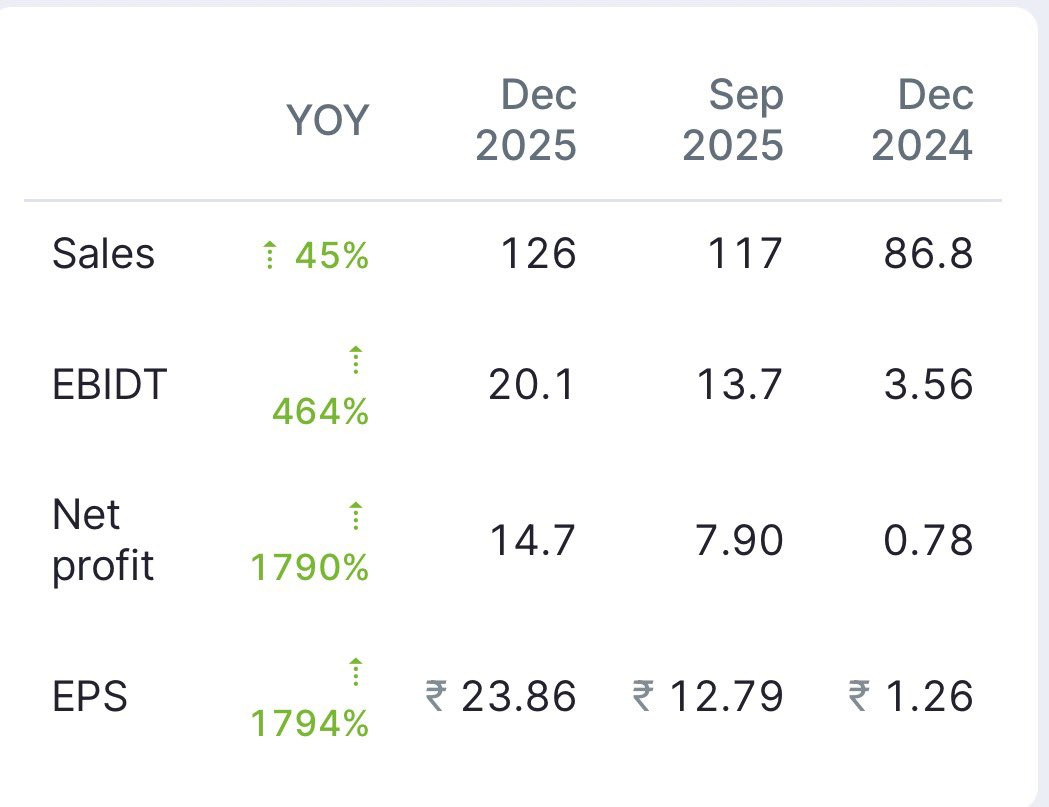Click the rupee symbol before 12.79
This screenshot has height=807, width=1049.
tap(644, 696)
